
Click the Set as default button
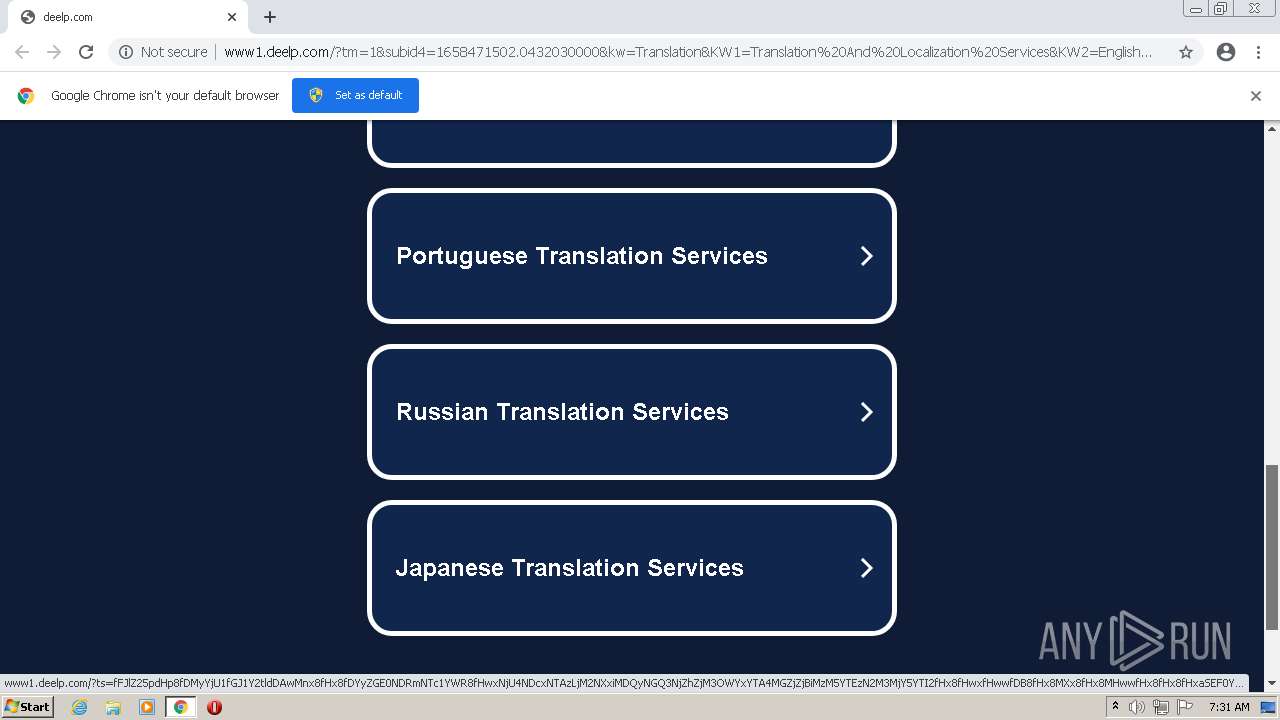point(355,95)
